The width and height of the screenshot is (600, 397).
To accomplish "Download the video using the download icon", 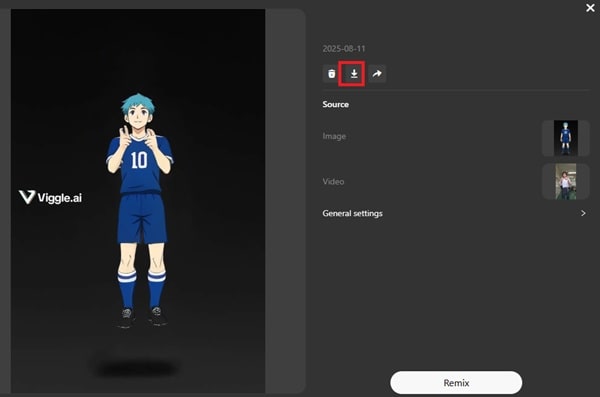I will [x=354, y=74].
